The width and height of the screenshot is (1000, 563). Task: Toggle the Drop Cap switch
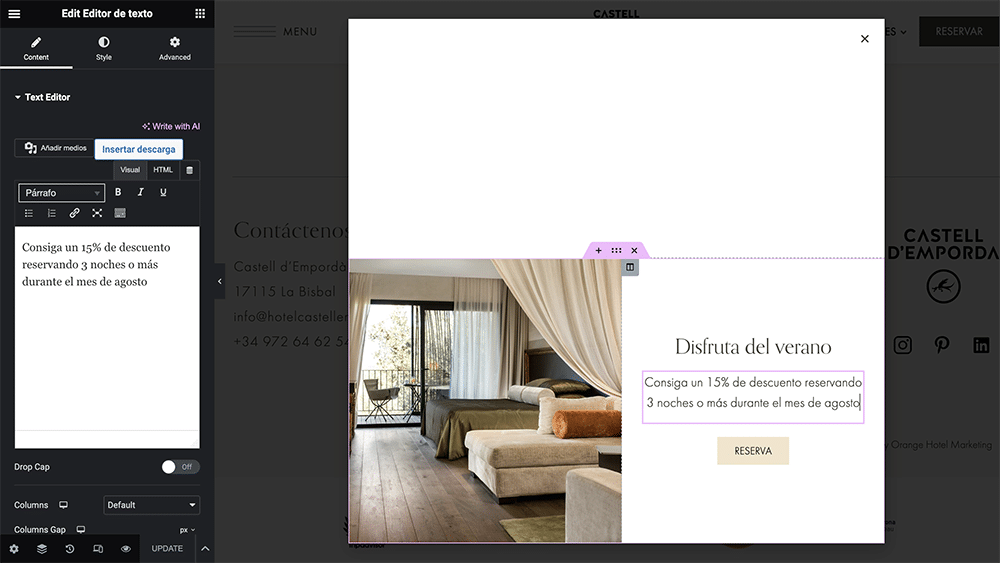tap(180, 467)
